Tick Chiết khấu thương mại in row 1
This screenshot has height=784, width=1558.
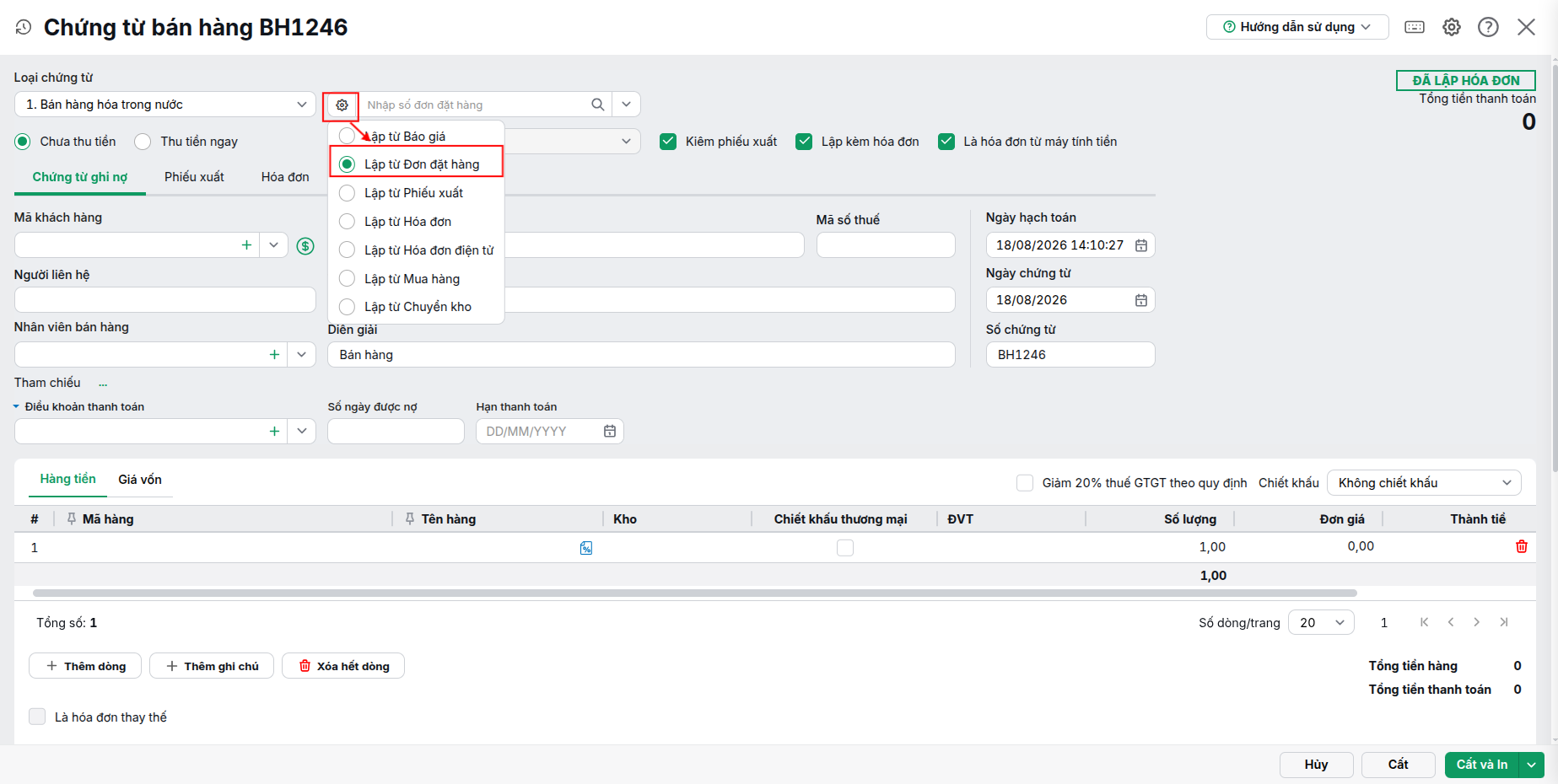845,548
